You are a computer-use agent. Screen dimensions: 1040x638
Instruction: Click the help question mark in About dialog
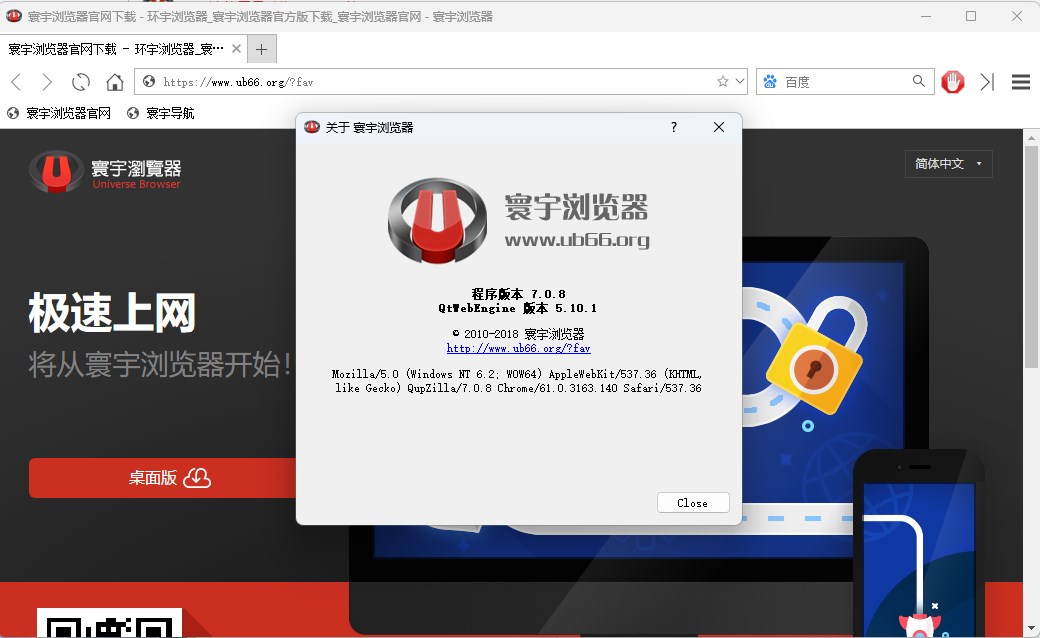coord(674,127)
